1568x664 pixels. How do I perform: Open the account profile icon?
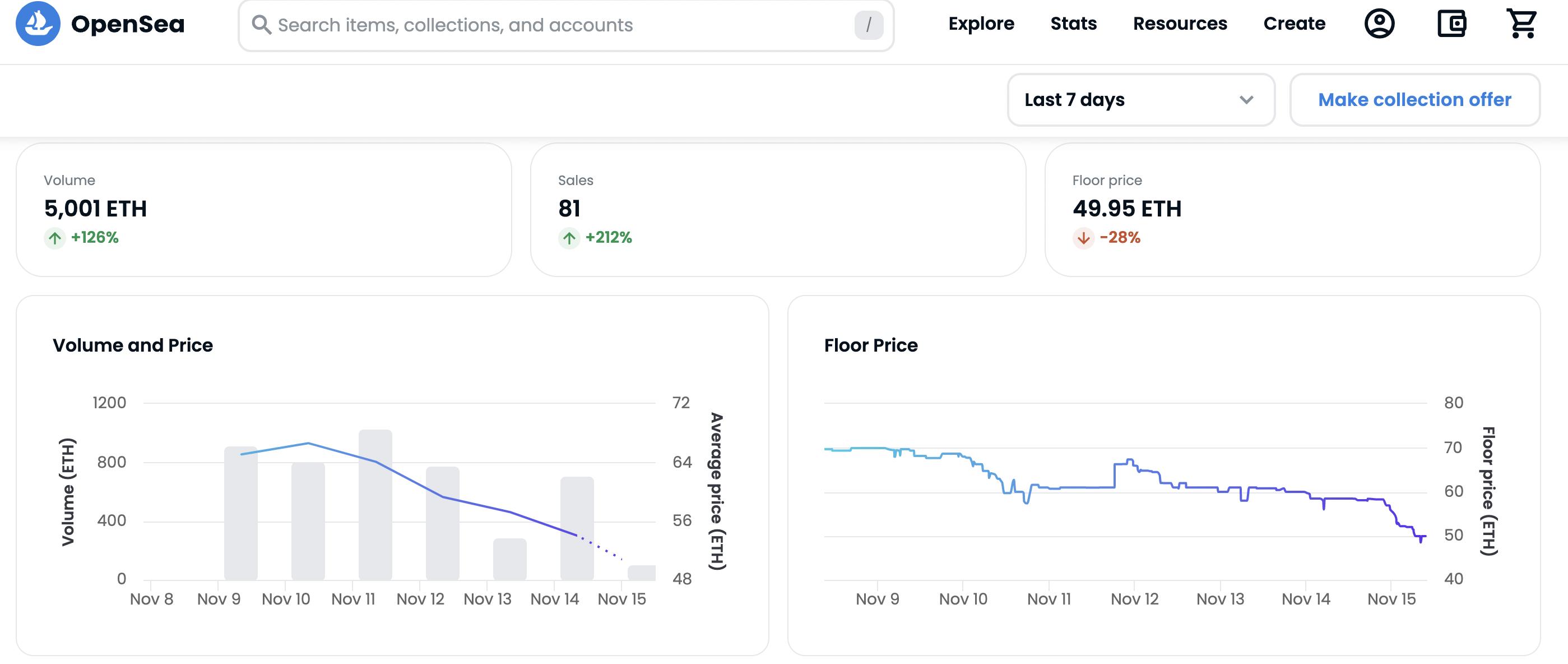1379,24
